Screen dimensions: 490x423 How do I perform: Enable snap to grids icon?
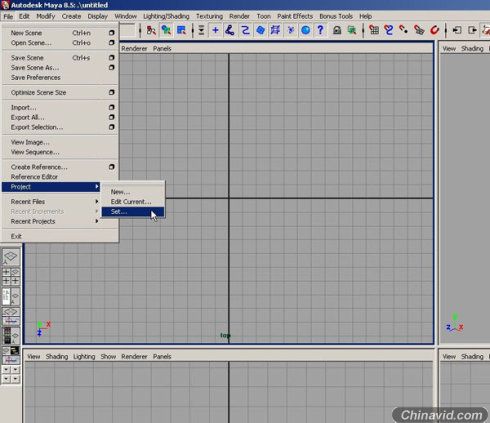(374, 30)
